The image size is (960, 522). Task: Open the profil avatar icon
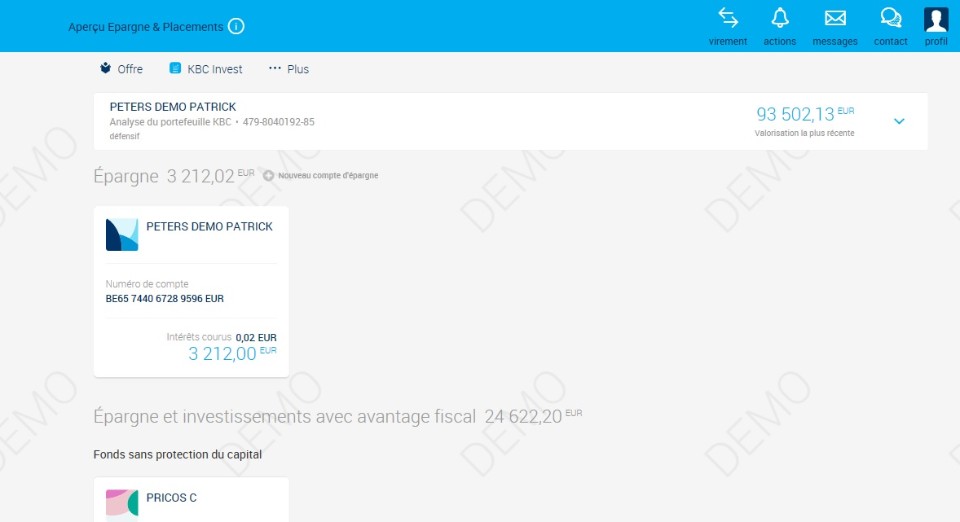pyautogui.click(x=936, y=19)
